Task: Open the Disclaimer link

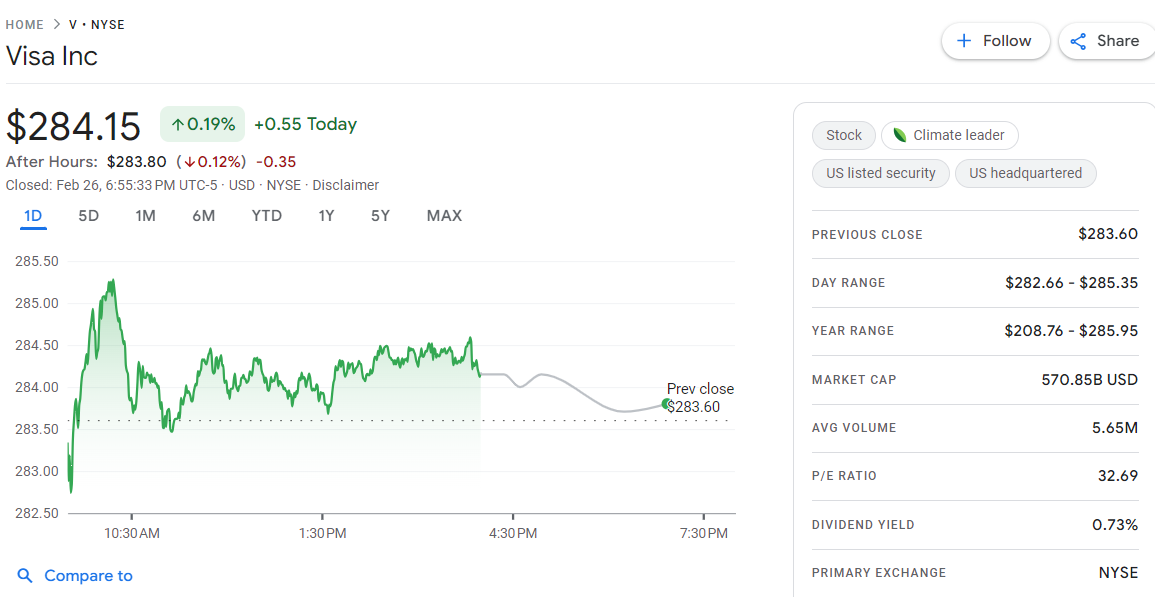Action: (345, 186)
